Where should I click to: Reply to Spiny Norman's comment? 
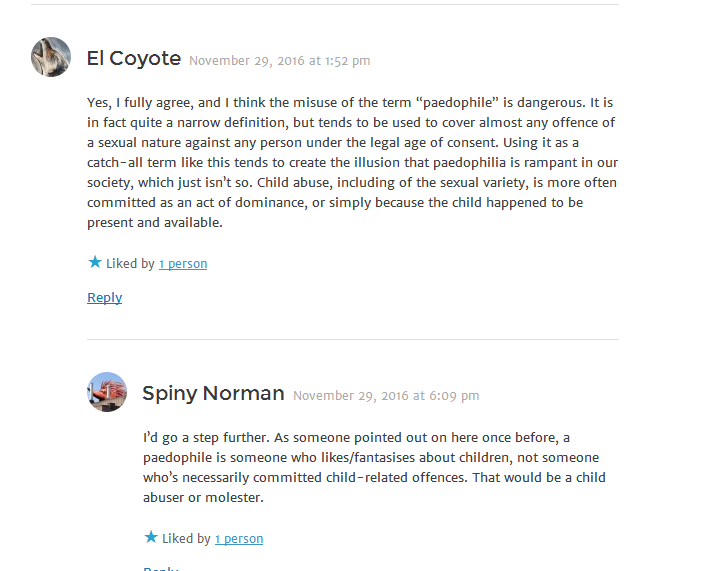pos(161,568)
